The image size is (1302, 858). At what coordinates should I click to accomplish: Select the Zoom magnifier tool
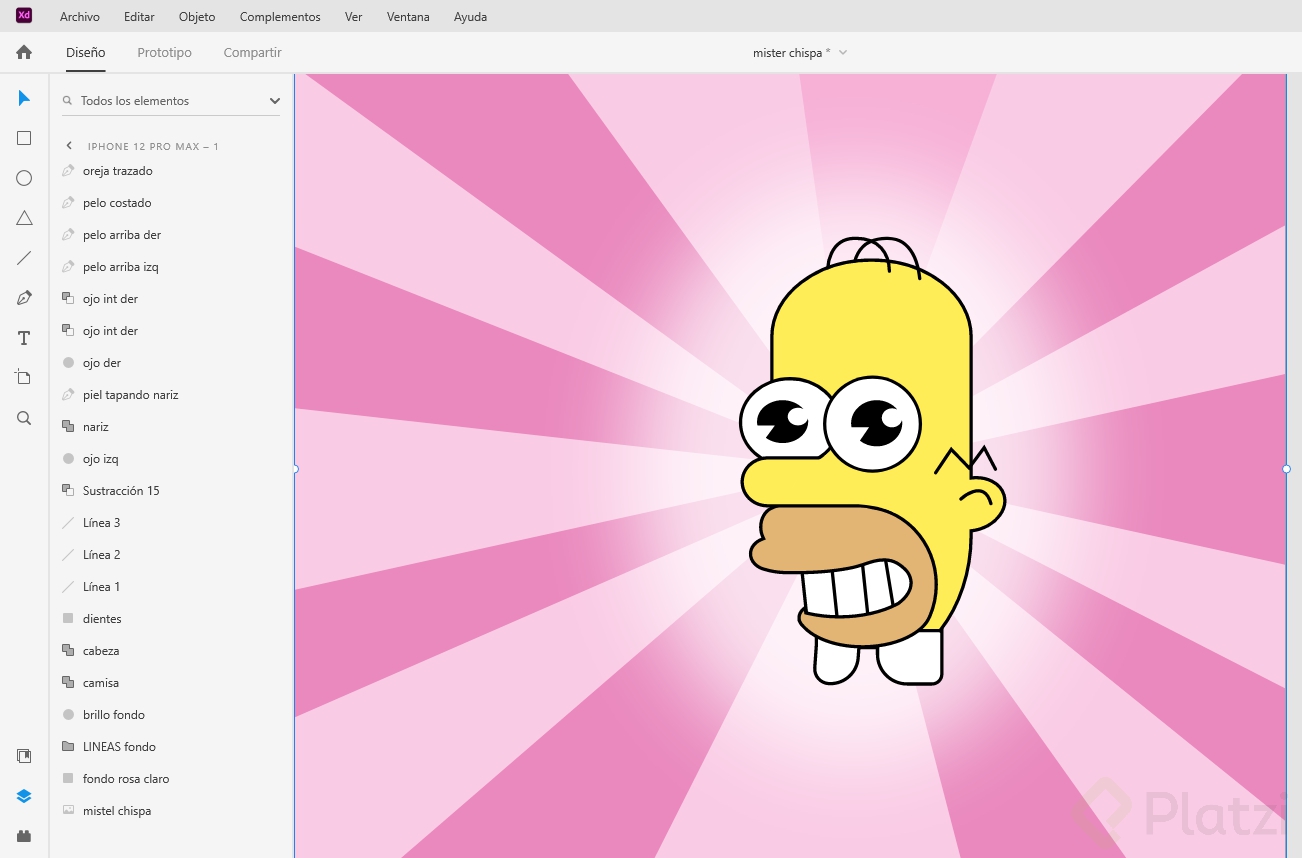(x=24, y=418)
